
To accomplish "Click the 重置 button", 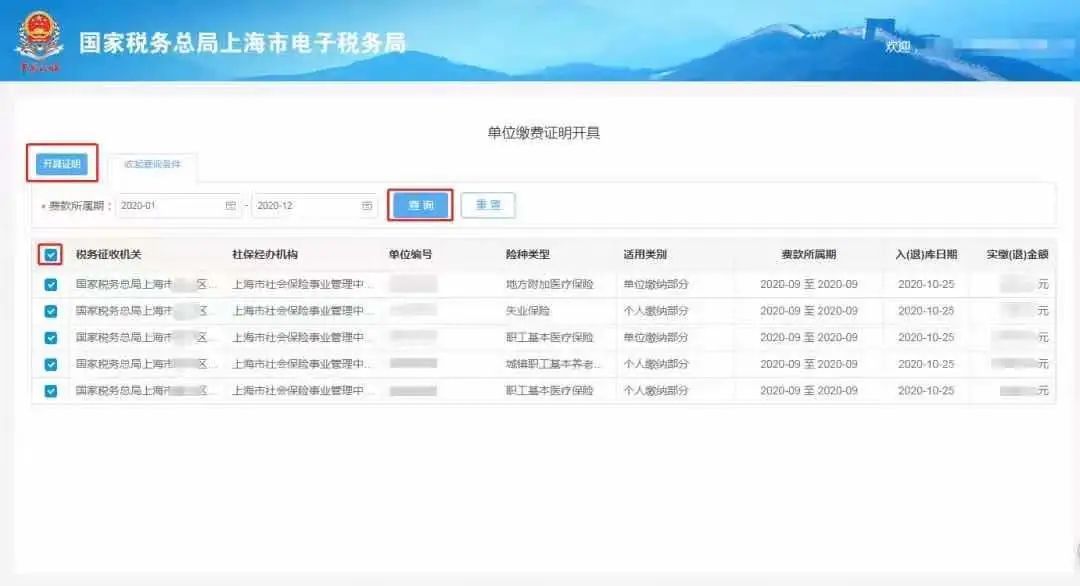I will pyautogui.click(x=489, y=204).
